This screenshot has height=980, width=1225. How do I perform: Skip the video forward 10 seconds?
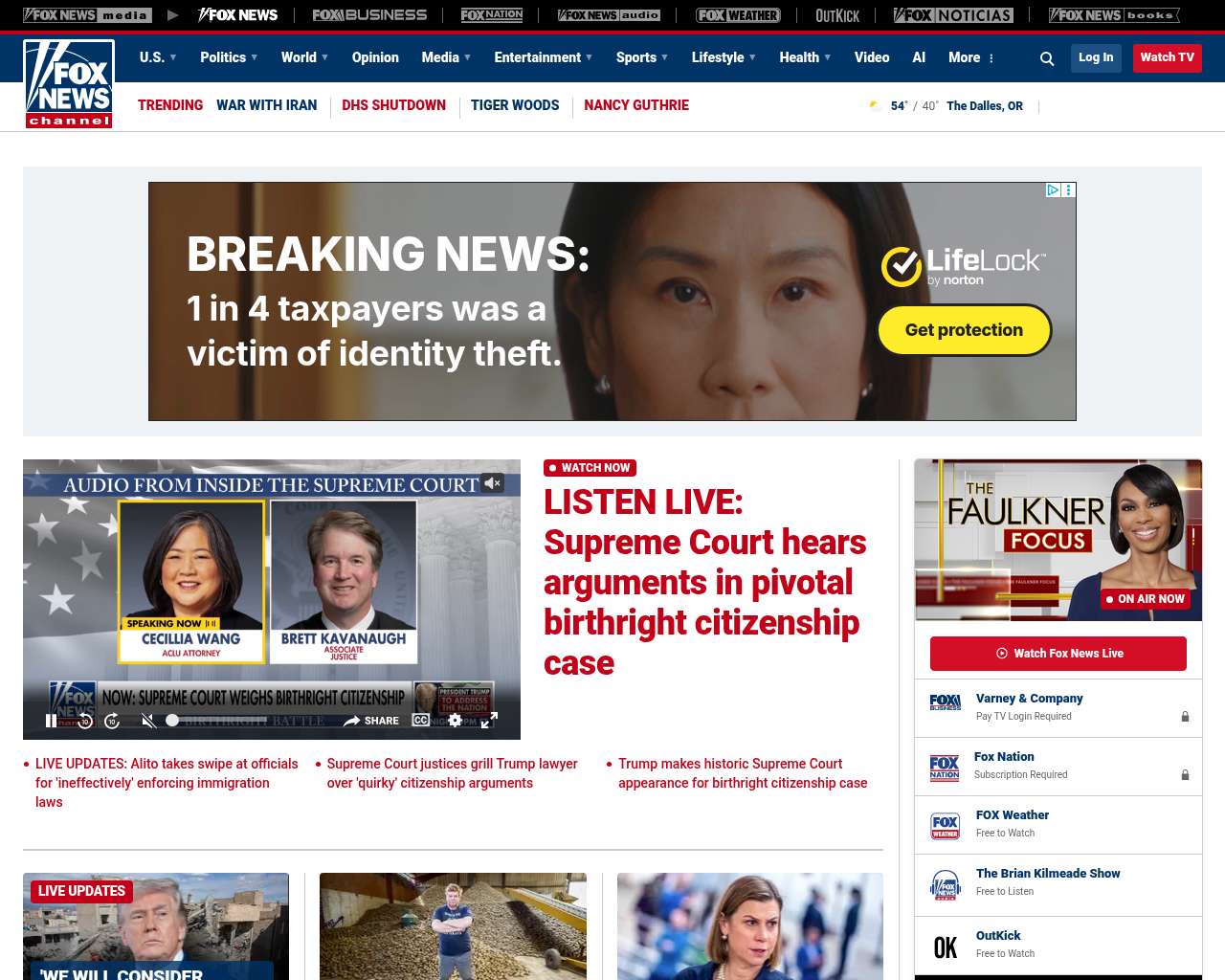[112, 721]
